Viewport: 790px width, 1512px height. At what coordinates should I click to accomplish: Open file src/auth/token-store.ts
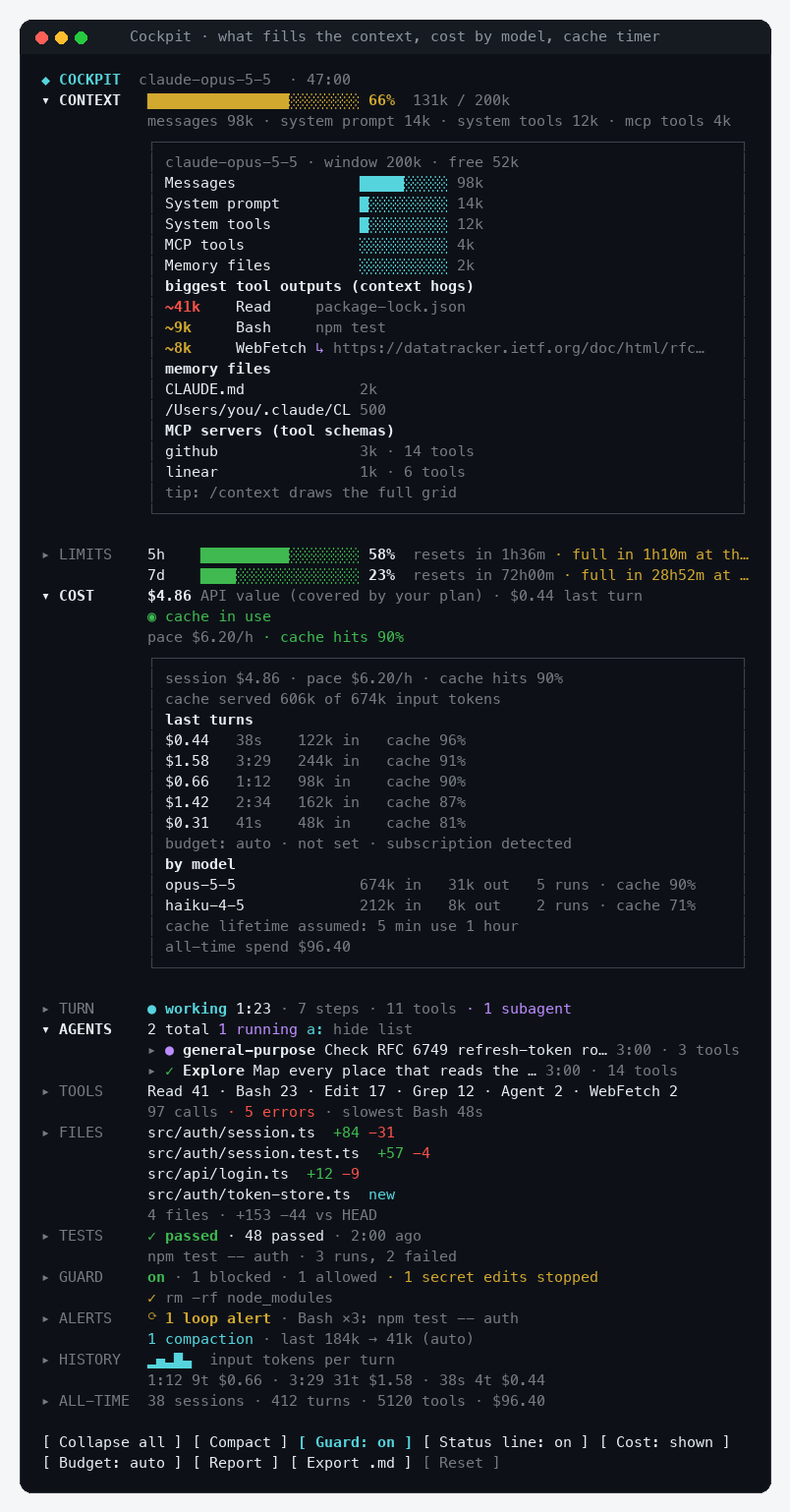249,1194
